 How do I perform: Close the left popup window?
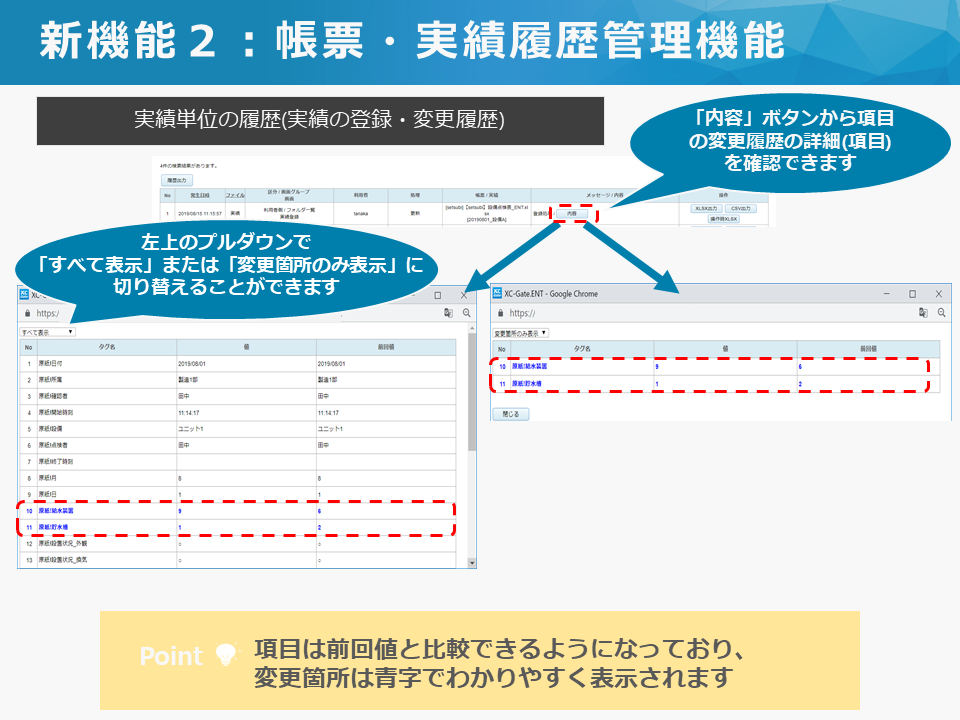click(x=464, y=295)
